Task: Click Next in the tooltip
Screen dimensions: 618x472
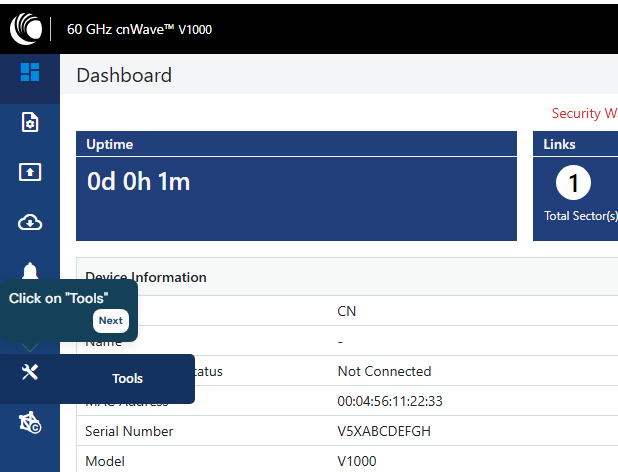Action: tap(111, 321)
